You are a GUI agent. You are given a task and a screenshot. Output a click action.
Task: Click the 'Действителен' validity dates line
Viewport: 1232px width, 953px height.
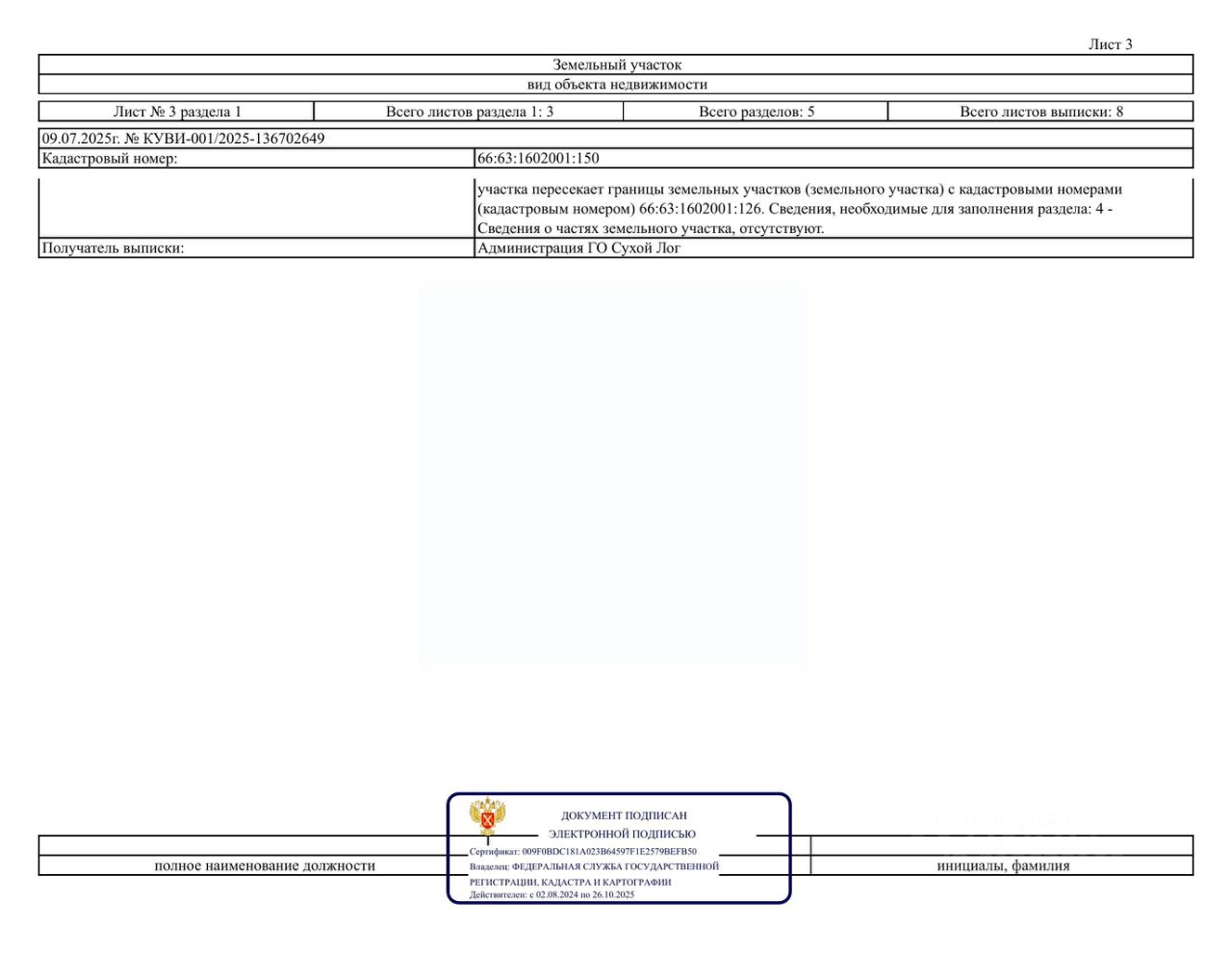(552, 895)
